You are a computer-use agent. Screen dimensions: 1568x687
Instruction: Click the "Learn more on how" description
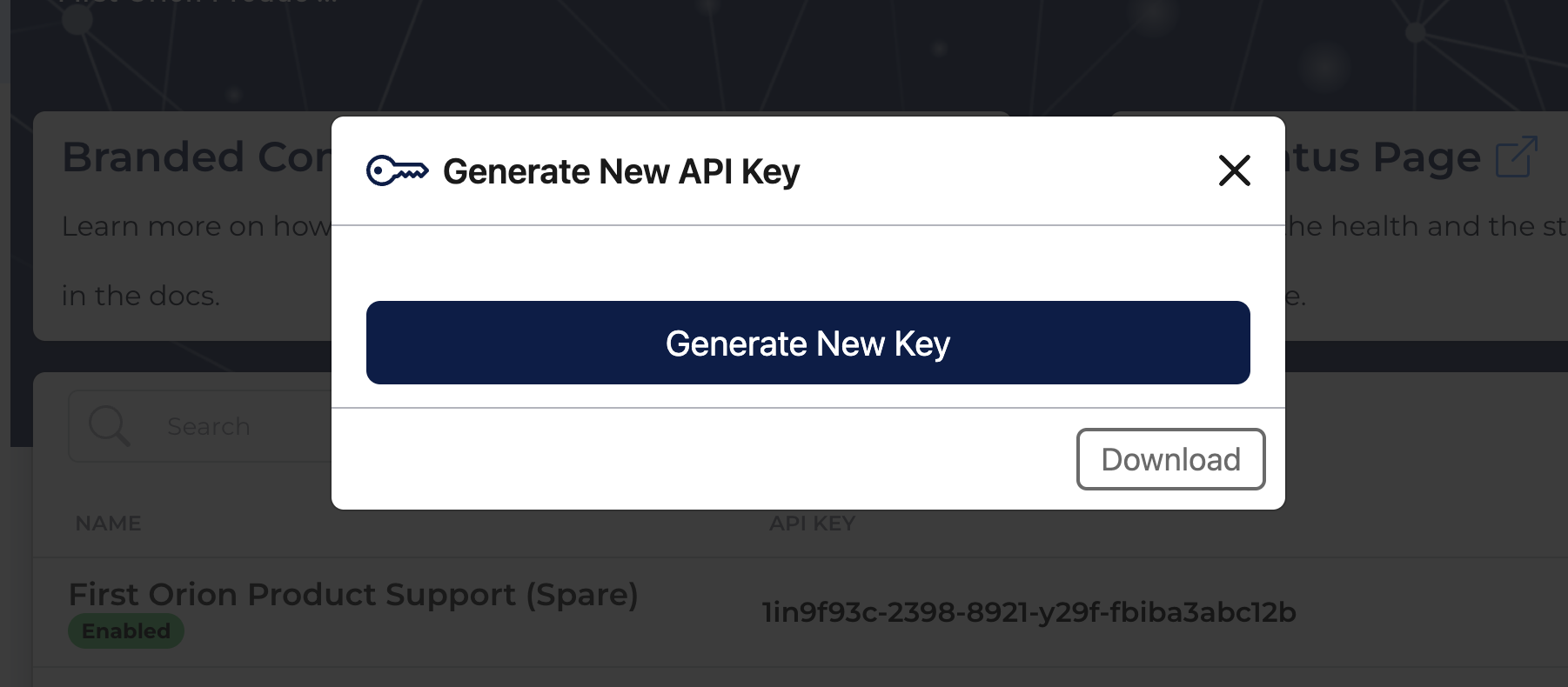[x=197, y=226]
